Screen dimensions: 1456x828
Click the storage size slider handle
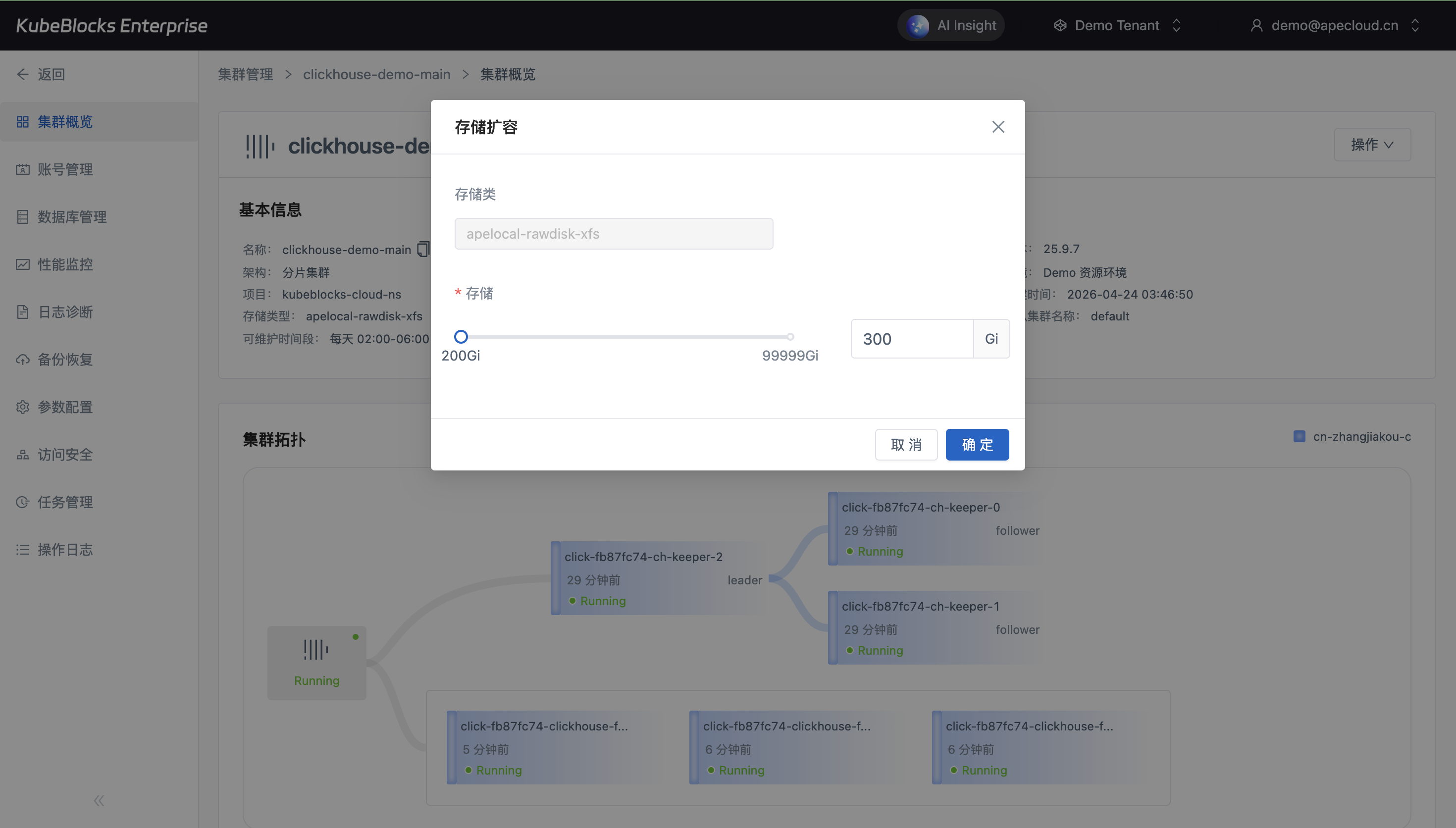461,337
